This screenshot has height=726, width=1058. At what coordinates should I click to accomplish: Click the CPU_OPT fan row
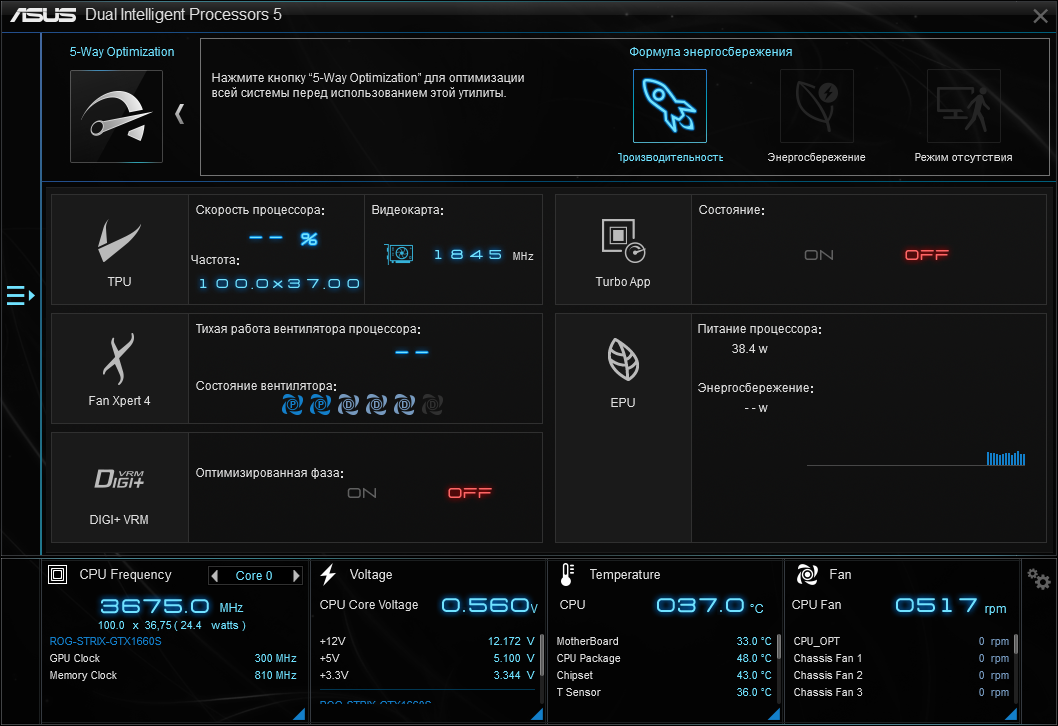point(901,641)
